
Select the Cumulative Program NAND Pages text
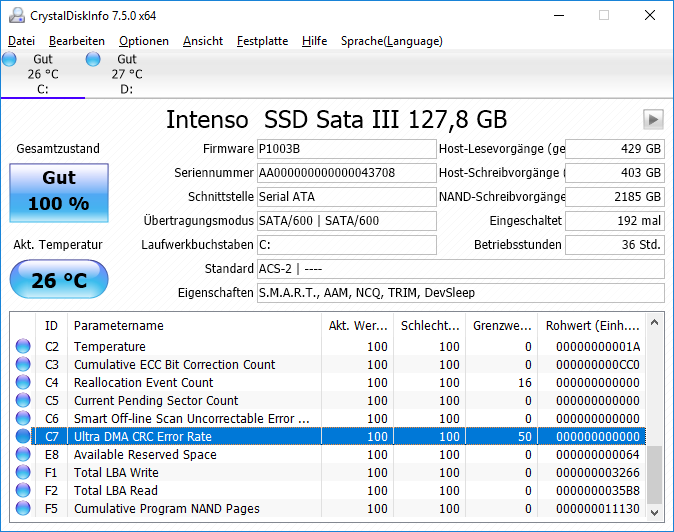pos(167,509)
